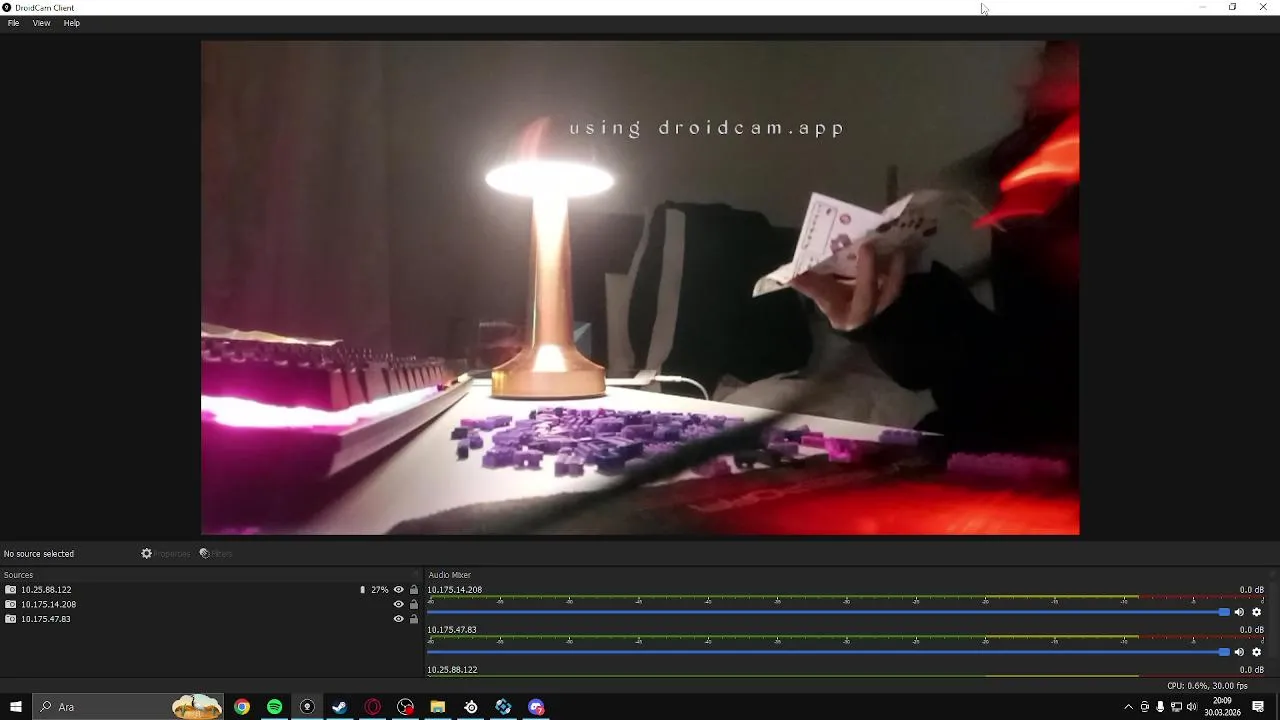The image size is (1280, 720).
Task: Open the system volume tray icon
Action: click(x=1191, y=707)
